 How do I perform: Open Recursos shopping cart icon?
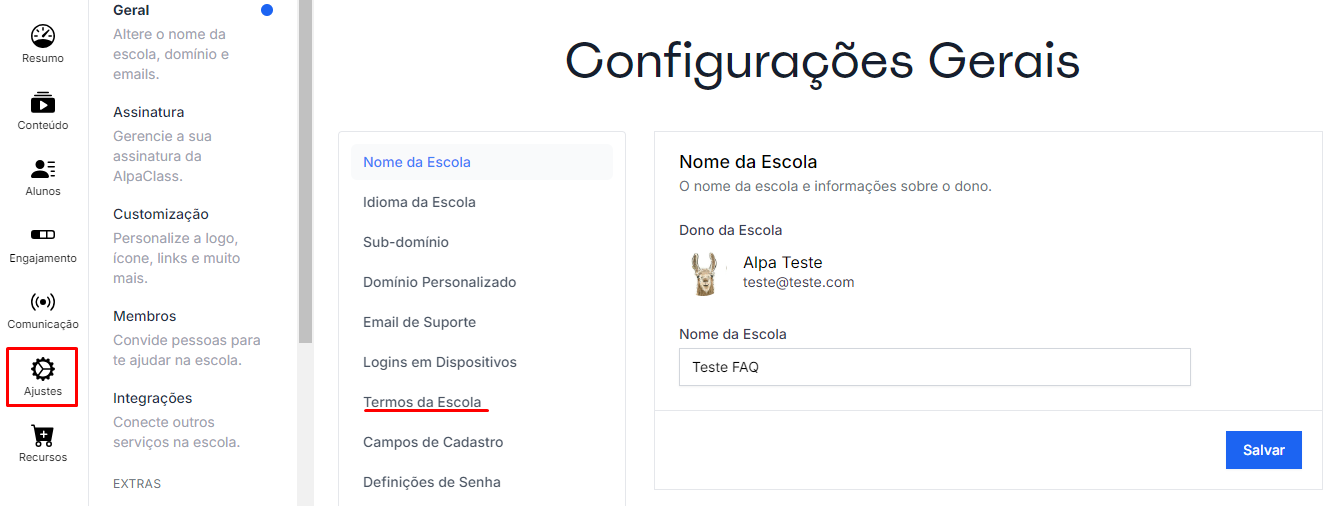point(43,436)
